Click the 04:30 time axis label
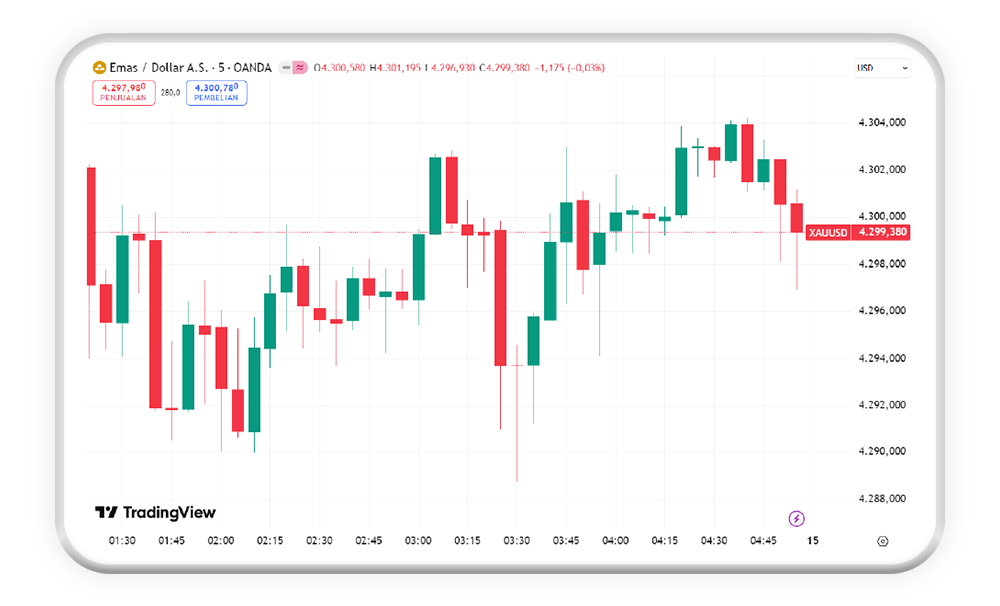The height and width of the screenshot is (606, 1000). [714, 541]
